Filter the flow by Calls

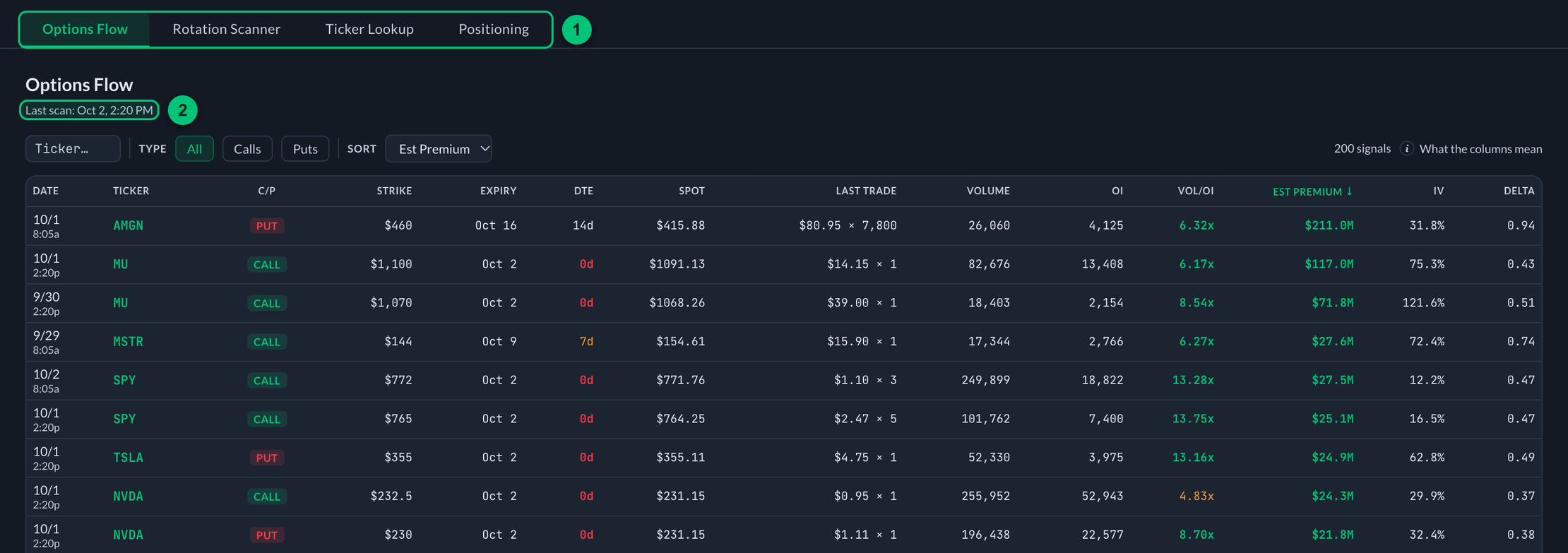[x=247, y=149]
